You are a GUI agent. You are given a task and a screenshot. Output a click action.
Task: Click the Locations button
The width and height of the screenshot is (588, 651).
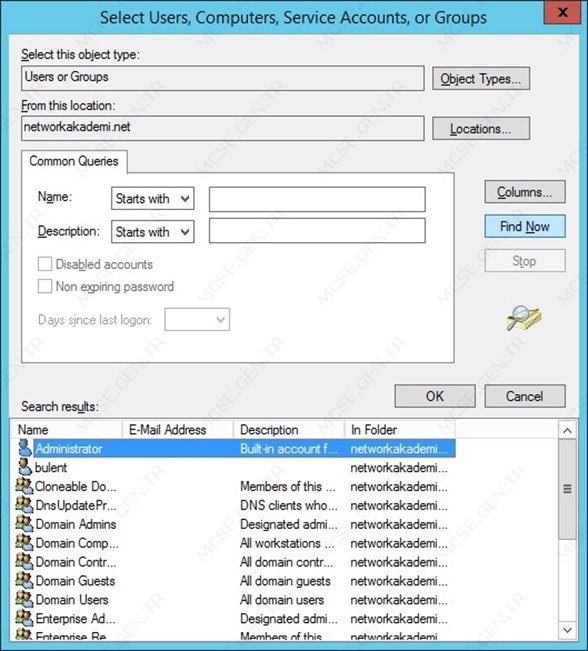click(x=481, y=129)
